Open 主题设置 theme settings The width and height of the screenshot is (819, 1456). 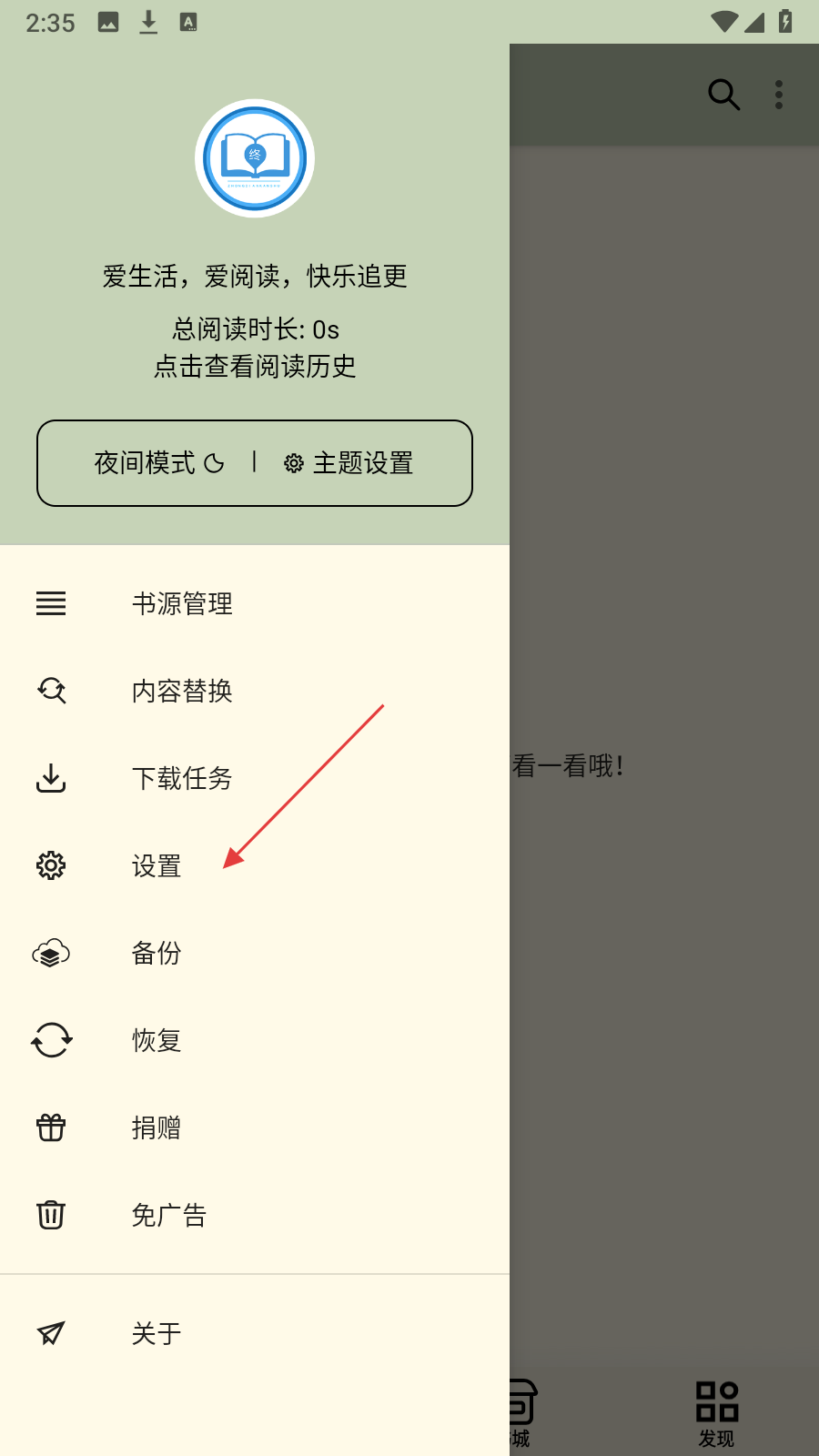click(x=349, y=463)
